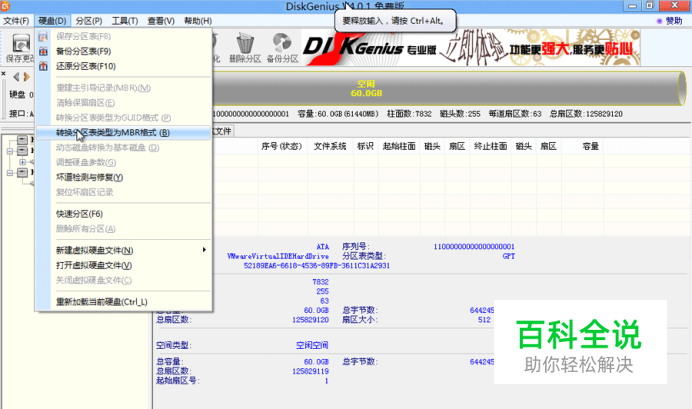692x409 pixels.
Task: Open the 工具(T) menu
Action: tap(125, 21)
